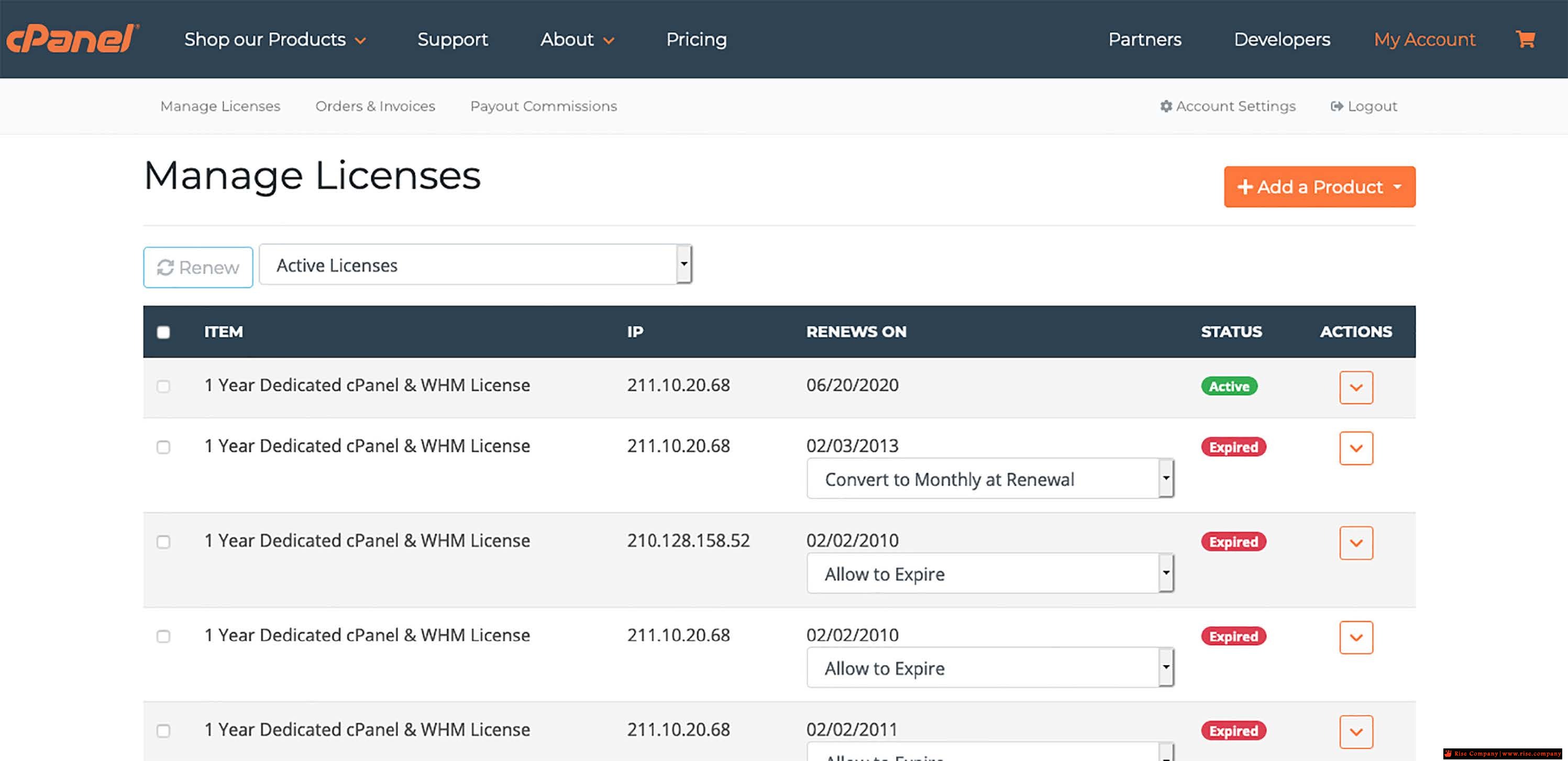Image resolution: width=1568 pixels, height=761 pixels.
Task: Visit the Partners page
Action: pyautogui.click(x=1144, y=40)
